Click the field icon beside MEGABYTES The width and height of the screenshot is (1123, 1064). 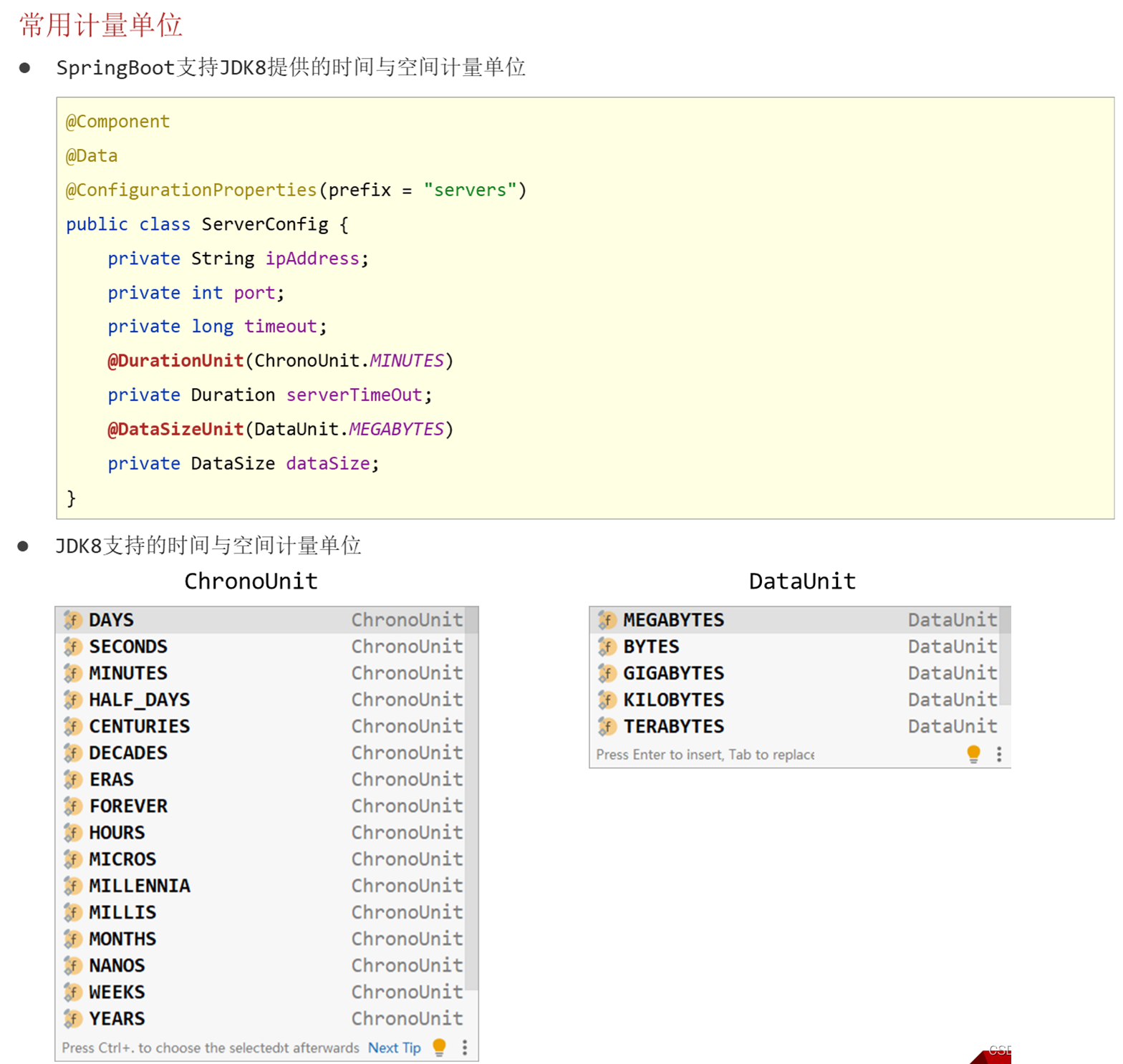(x=607, y=619)
